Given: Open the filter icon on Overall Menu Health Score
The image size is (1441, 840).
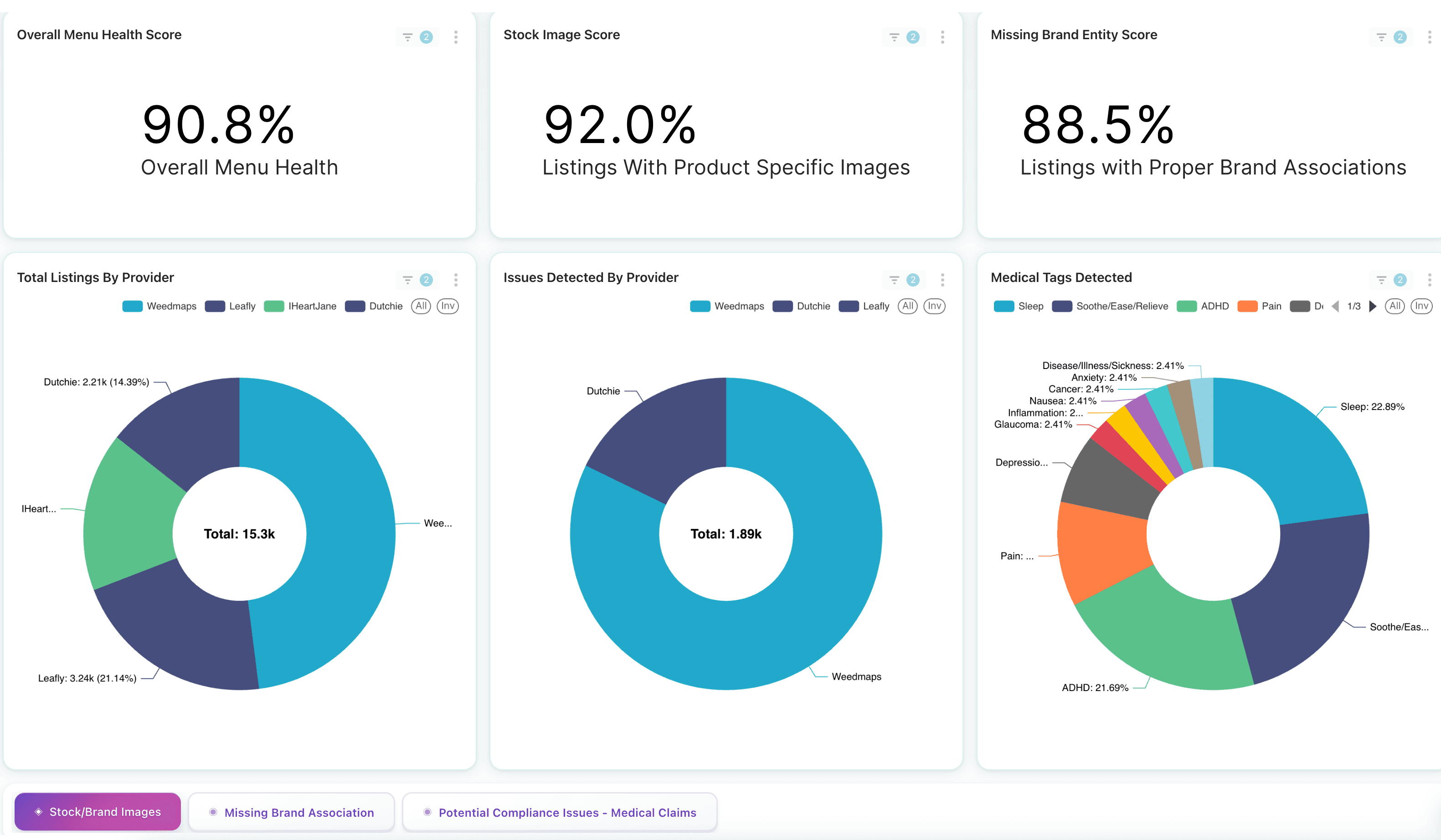Looking at the screenshot, I should pos(407,36).
